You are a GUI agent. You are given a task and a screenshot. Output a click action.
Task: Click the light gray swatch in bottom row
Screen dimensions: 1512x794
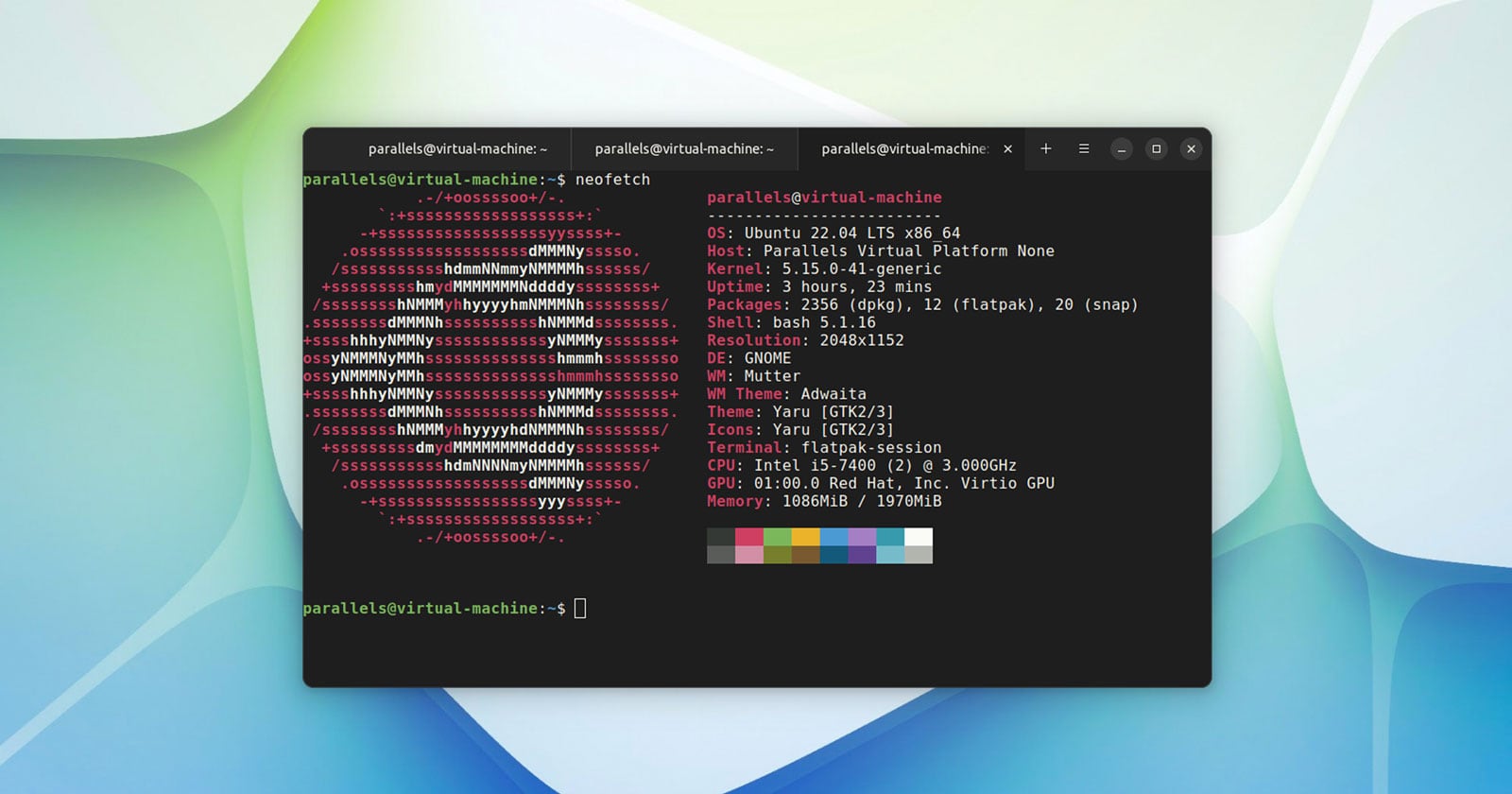(x=919, y=555)
